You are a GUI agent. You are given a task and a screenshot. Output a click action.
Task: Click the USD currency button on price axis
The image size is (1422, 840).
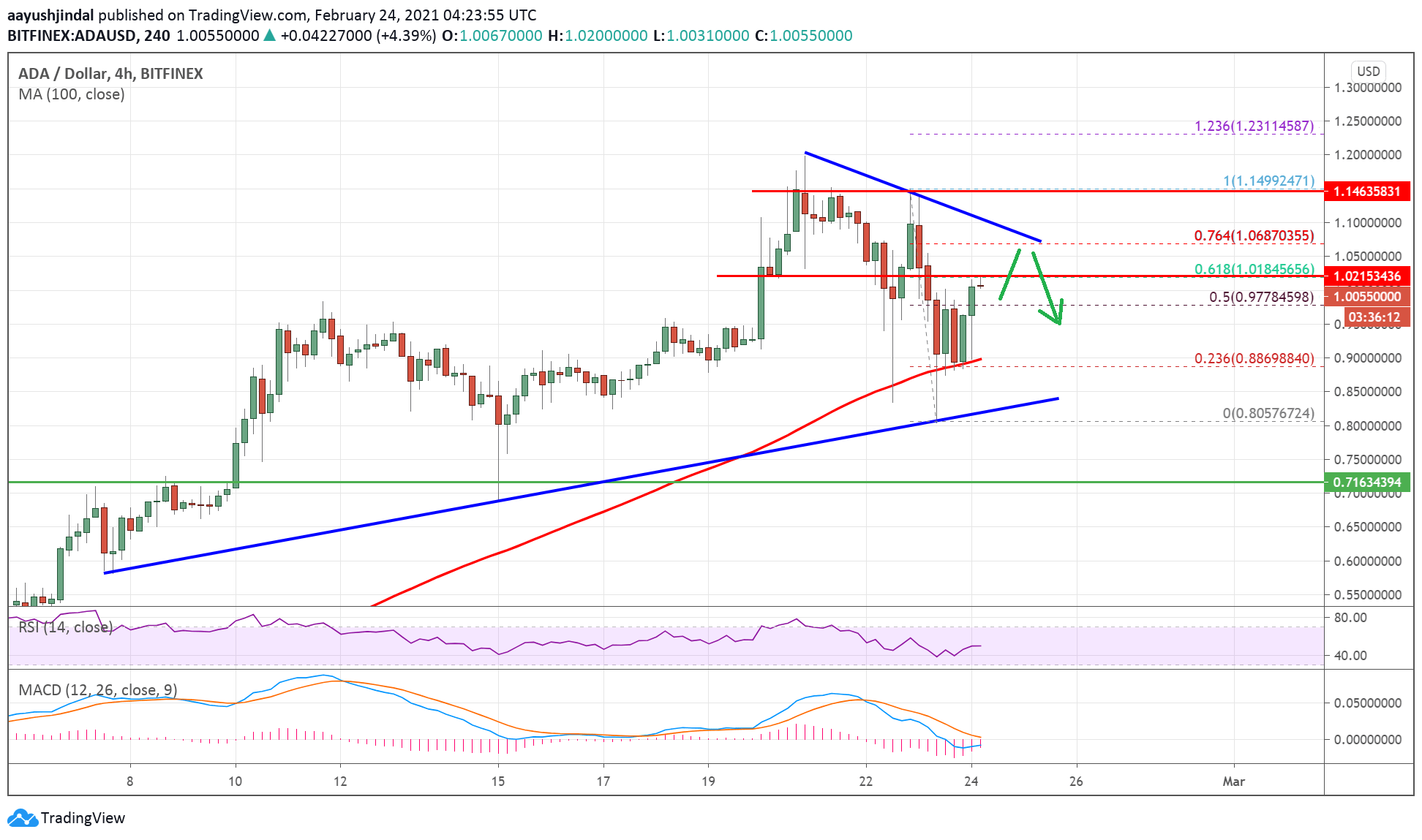[1368, 71]
